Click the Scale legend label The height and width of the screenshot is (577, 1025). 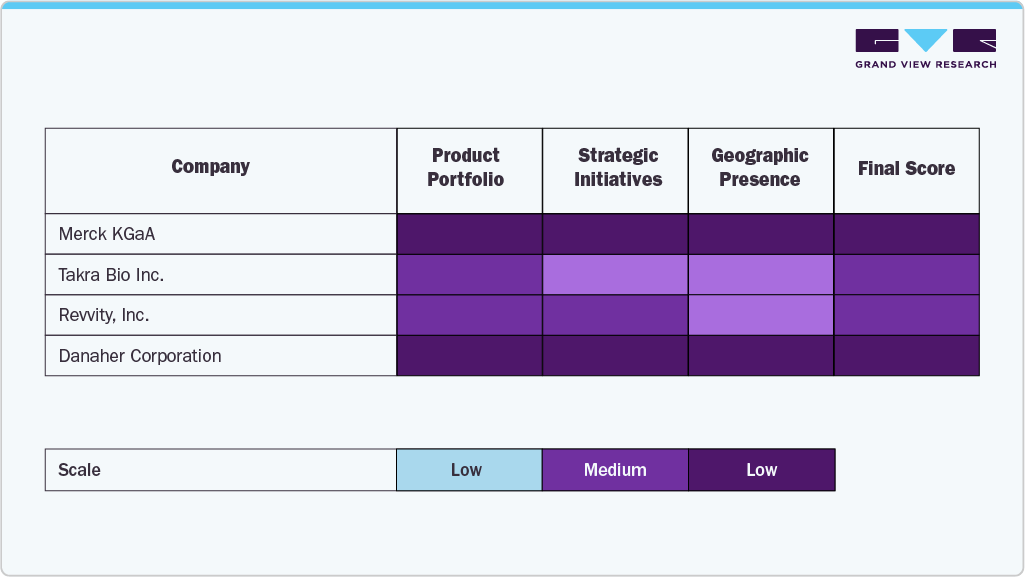(x=80, y=470)
